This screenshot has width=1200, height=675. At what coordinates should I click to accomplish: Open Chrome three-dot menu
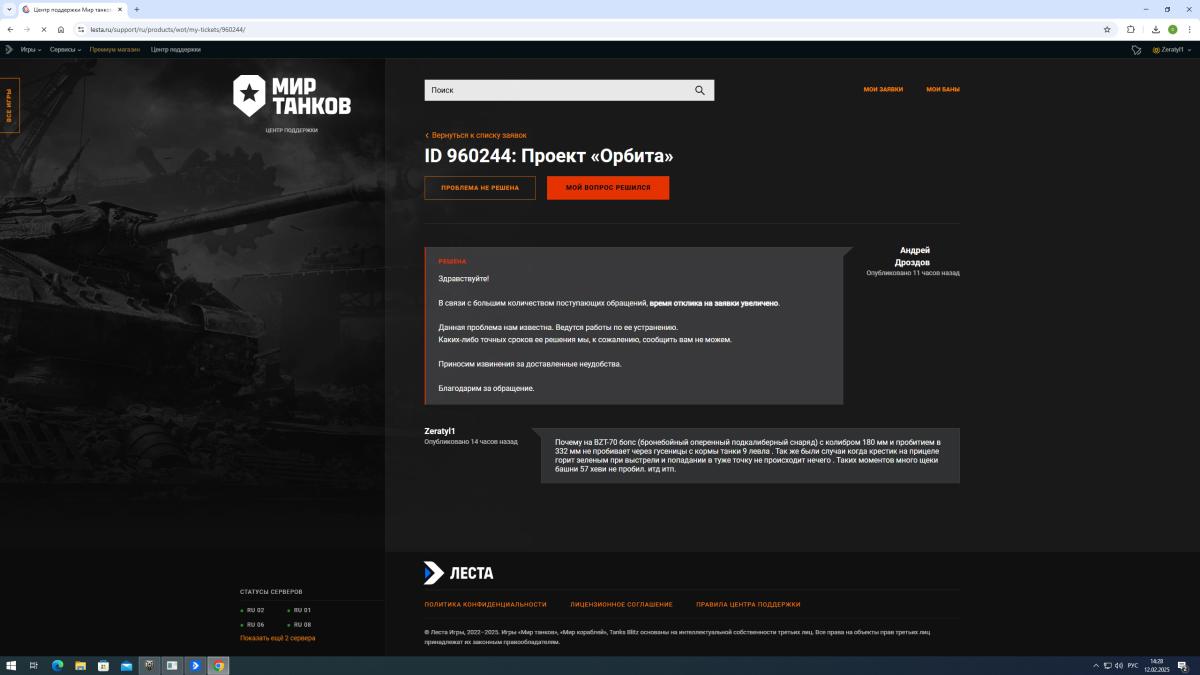pyautogui.click(x=1190, y=29)
